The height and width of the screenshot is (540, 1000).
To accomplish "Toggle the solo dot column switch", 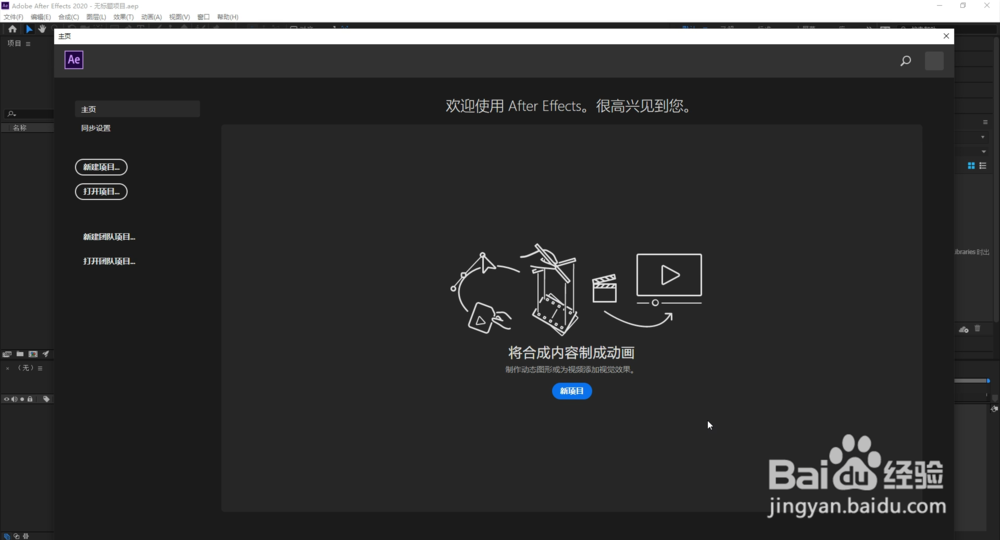I will click(x=22, y=399).
